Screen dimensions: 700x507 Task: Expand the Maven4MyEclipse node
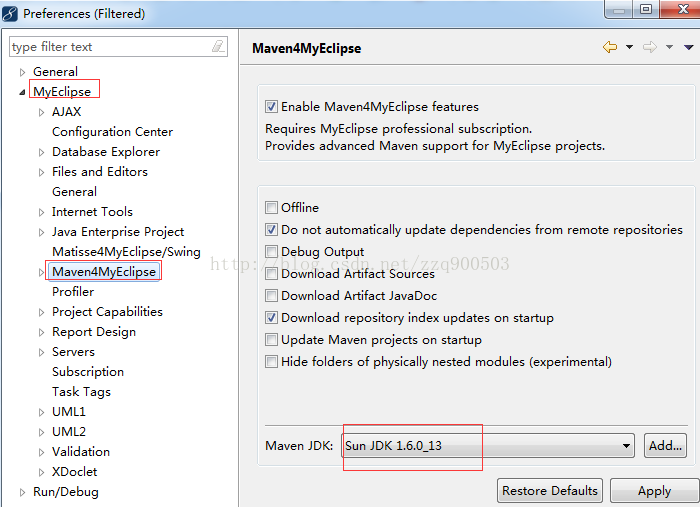(x=42, y=272)
